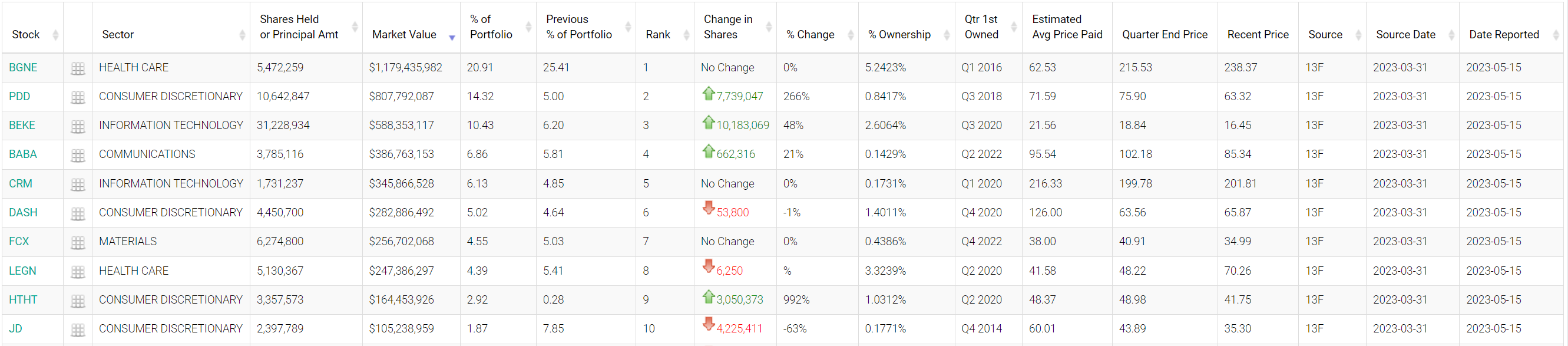The height and width of the screenshot is (346, 1568).
Task: Sort by Date Reported header
Action: (1503, 35)
